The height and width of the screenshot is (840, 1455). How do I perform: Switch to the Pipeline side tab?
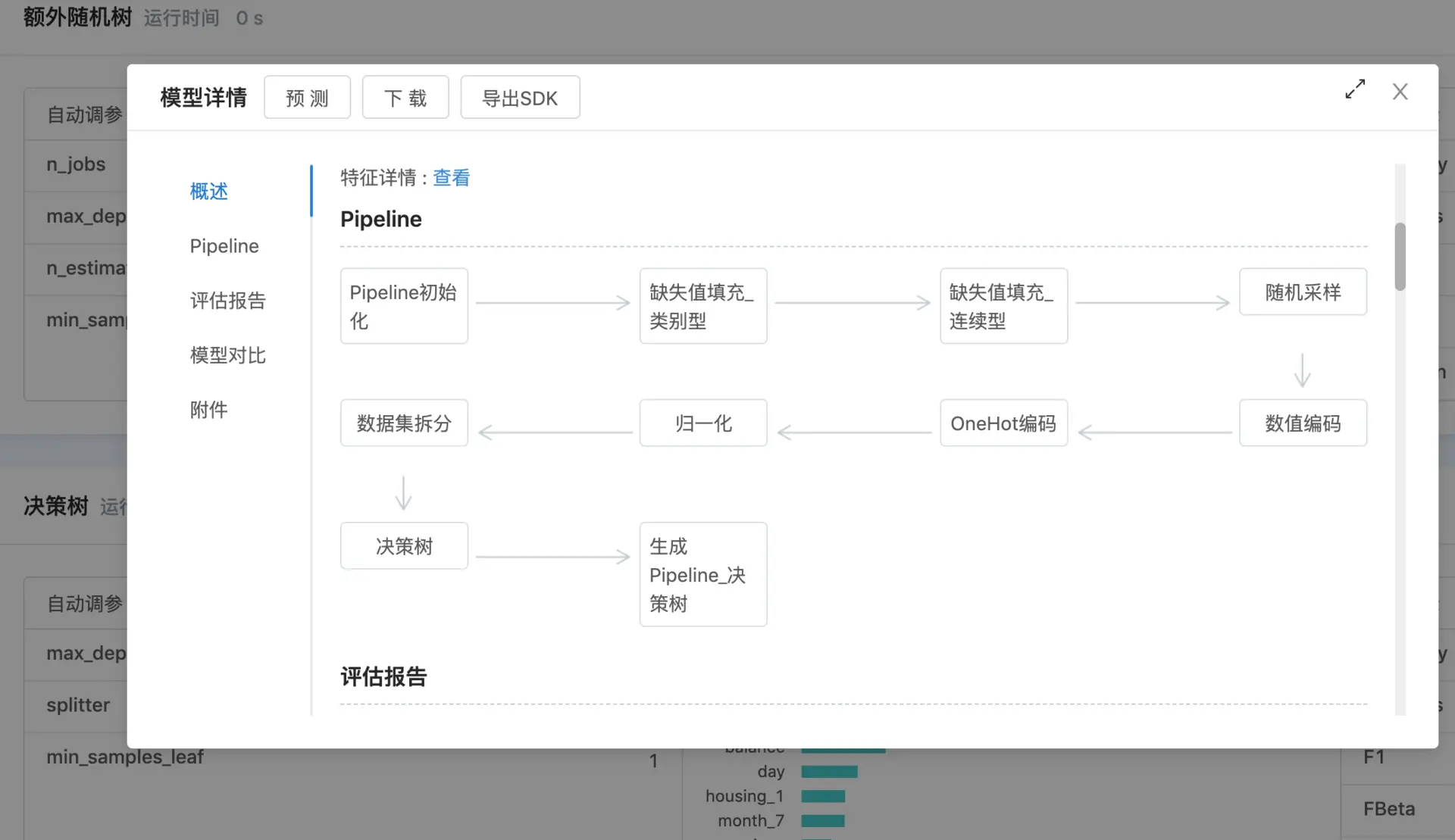tap(224, 246)
